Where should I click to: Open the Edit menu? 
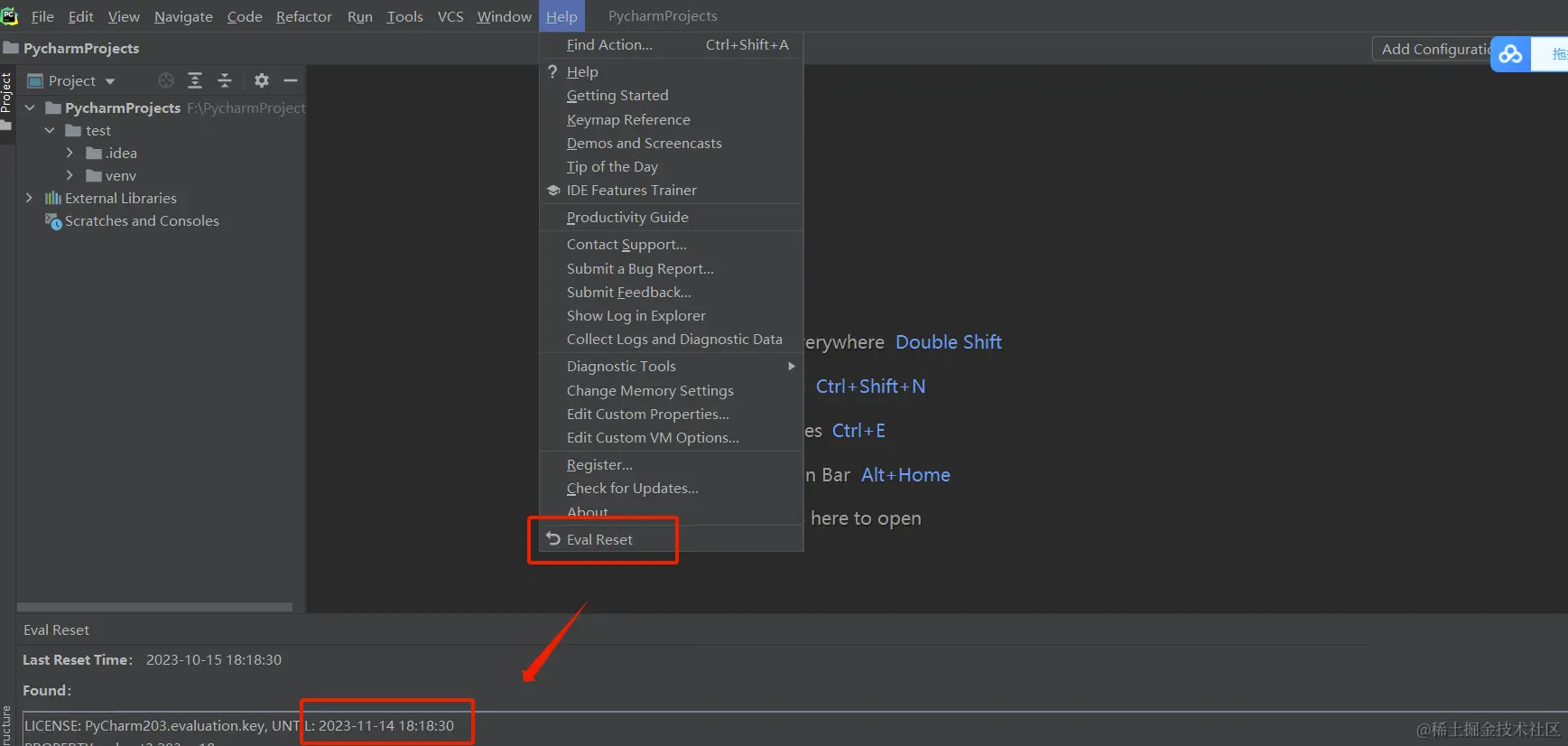tap(80, 16)
